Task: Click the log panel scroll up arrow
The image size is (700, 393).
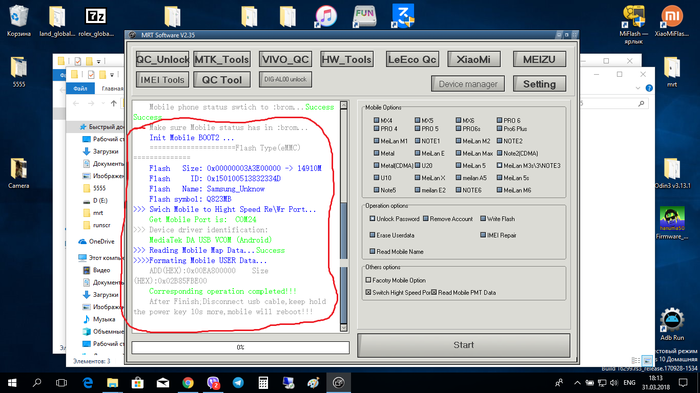Action: [344, 105]
